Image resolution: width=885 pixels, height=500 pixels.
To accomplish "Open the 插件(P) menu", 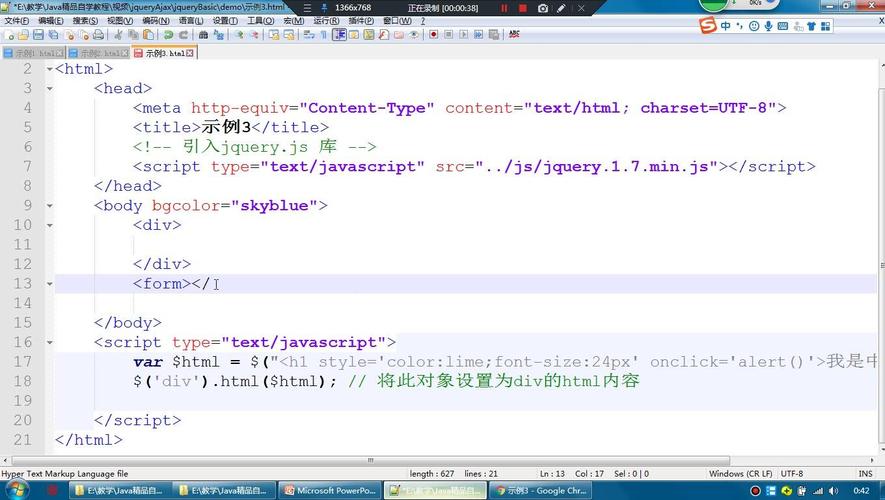I will pyautogui.click(x=361, y=21).
